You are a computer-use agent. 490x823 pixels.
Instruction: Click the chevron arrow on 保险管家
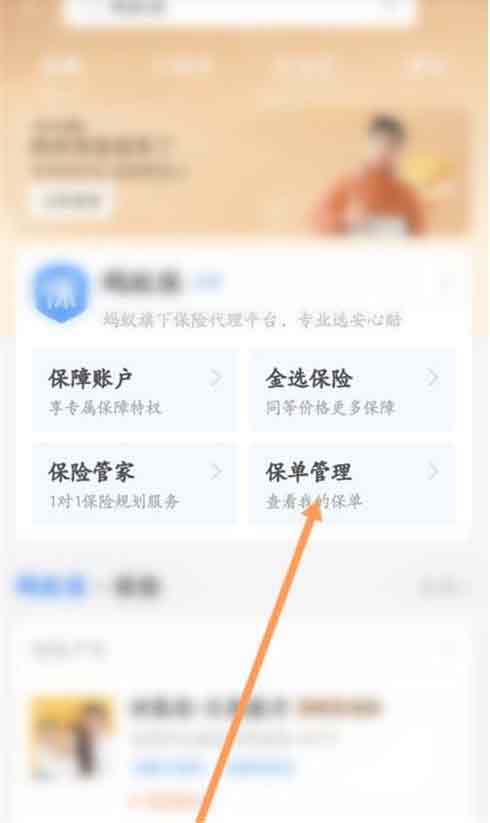click(x=216, y=472)
